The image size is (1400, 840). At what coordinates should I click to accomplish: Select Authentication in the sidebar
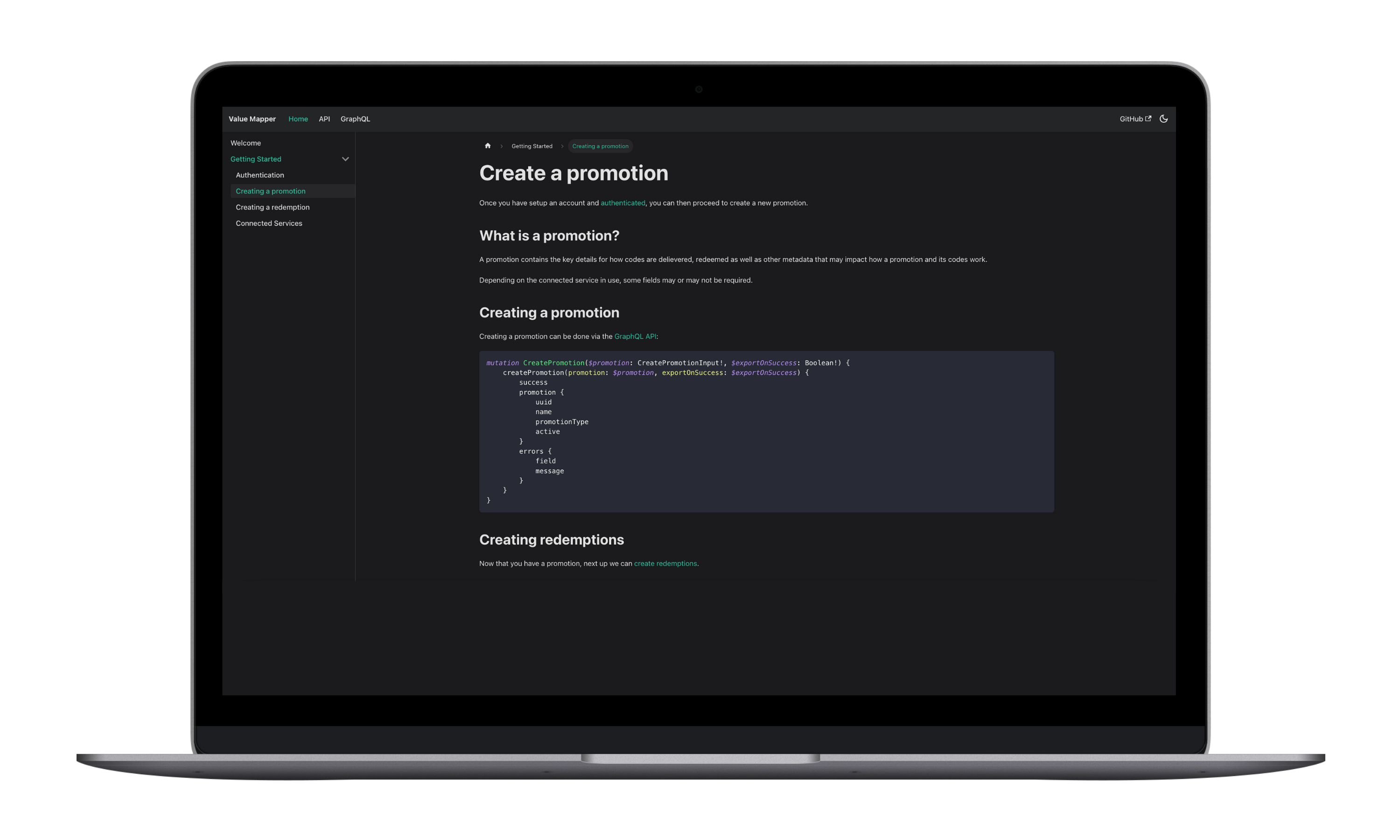pos(260,175)
